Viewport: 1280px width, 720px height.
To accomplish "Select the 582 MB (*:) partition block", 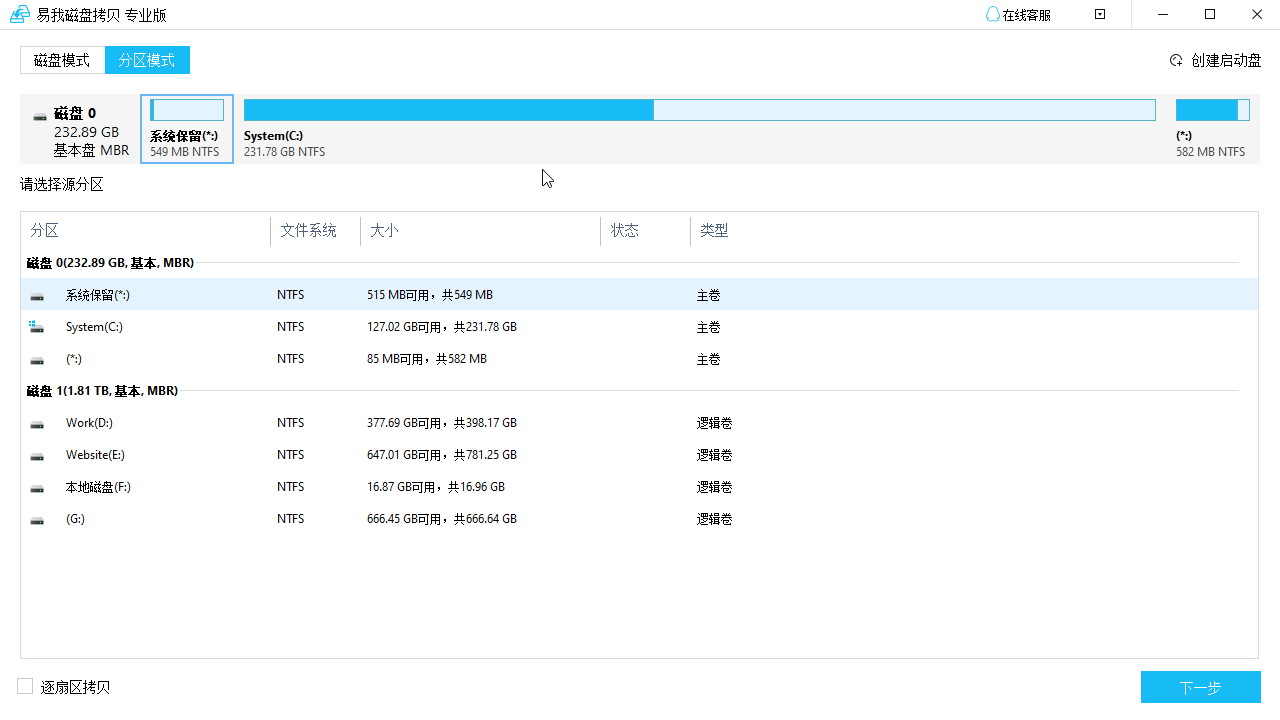I will coord(1212,110).
